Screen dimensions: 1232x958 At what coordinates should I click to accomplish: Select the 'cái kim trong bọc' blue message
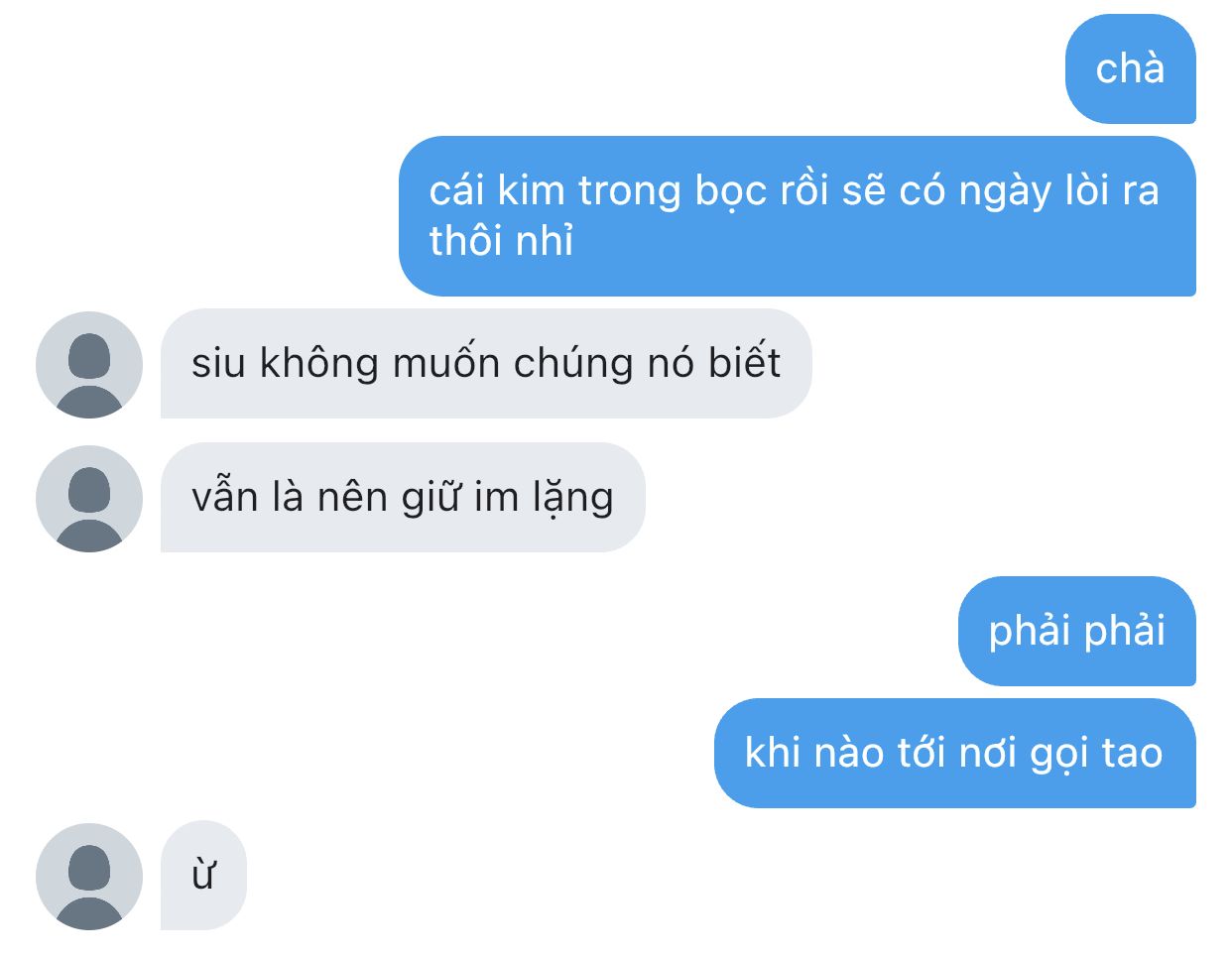[x=798, y=215]
